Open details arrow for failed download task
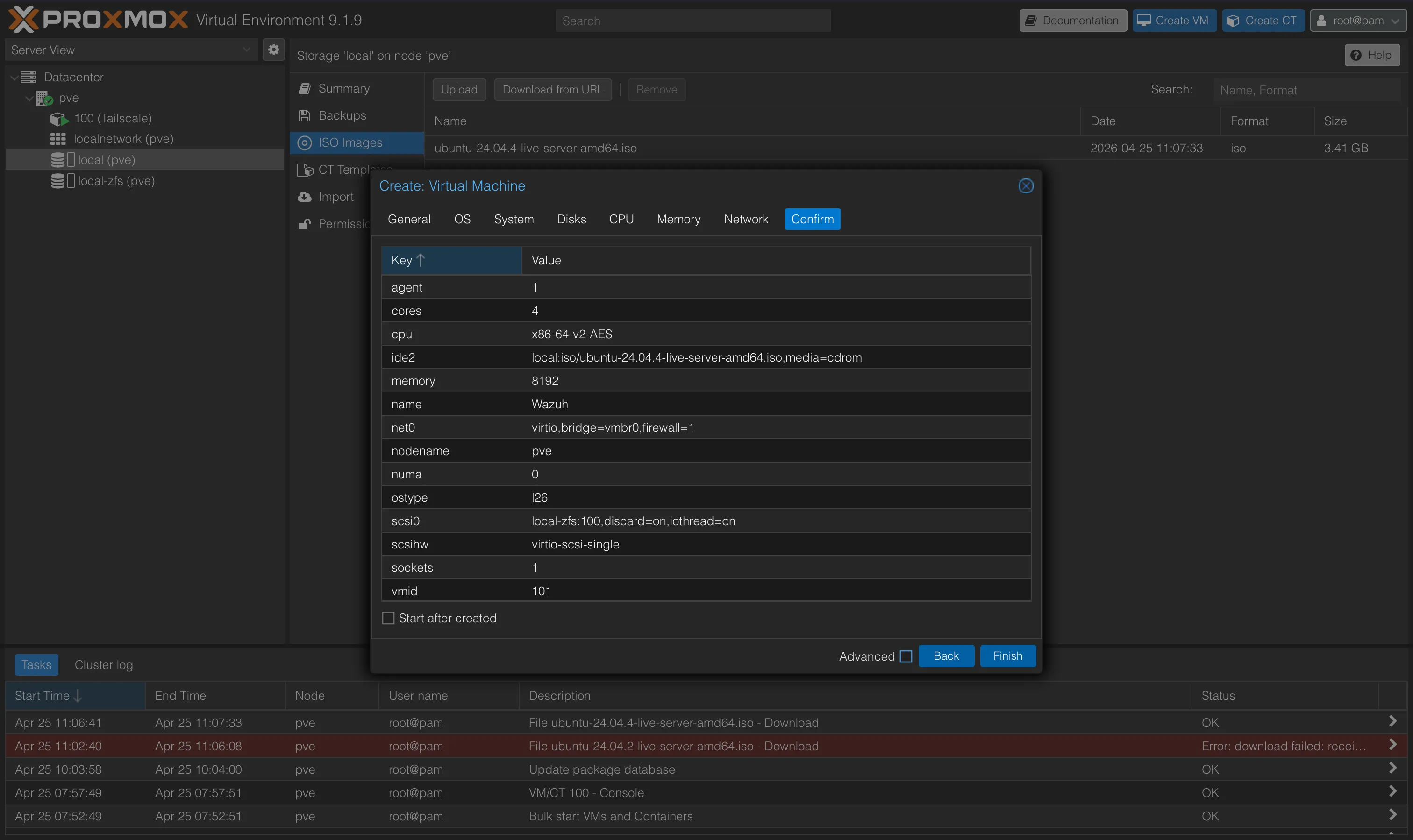This screenshot has width=1413, height=840. [1392, 745]
